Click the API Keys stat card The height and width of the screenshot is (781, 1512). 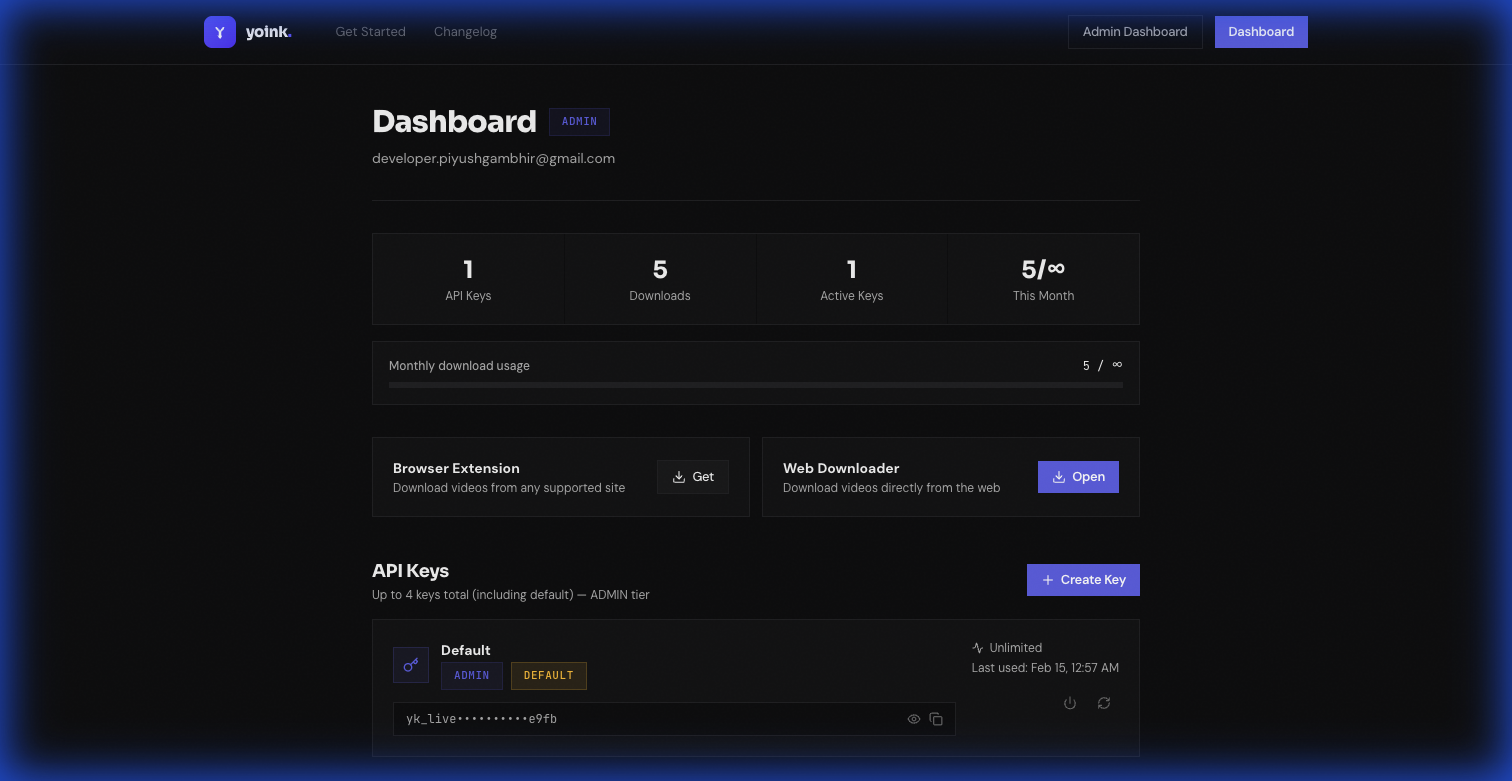coord(468,279)
